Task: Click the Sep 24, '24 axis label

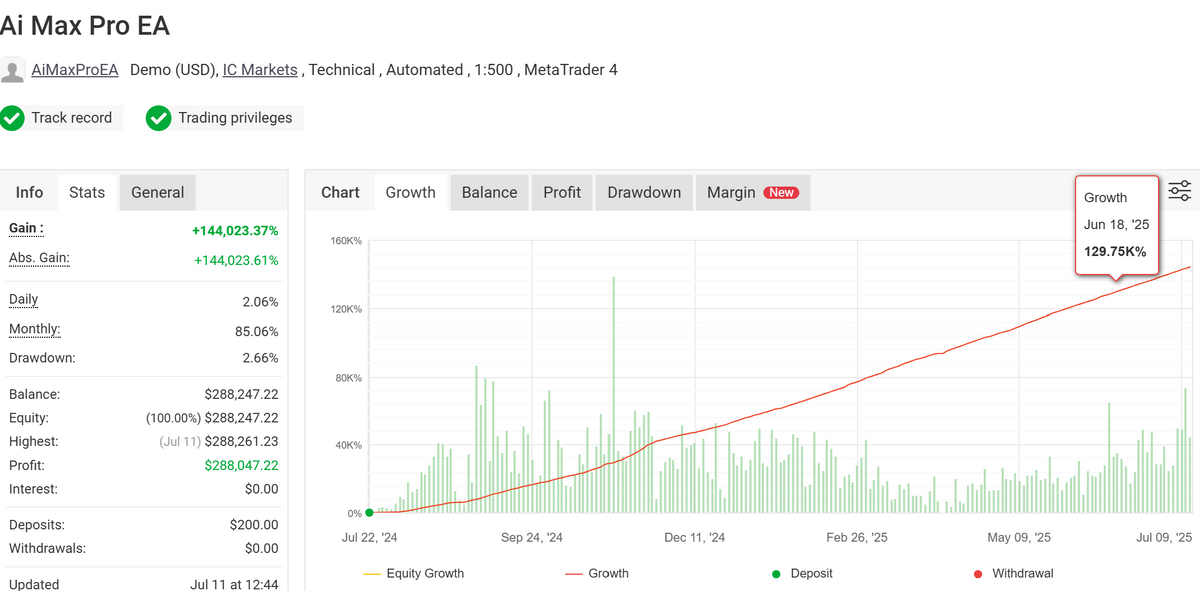Action: coord(532,538)
